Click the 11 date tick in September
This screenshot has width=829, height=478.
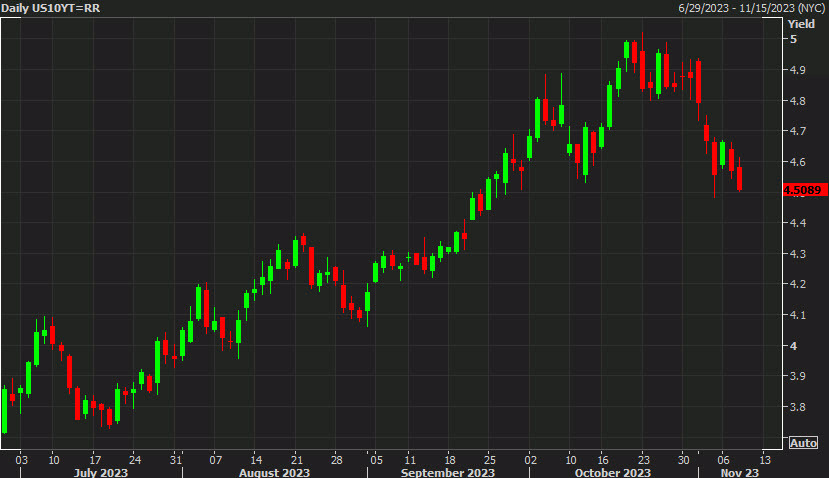(x=410, y=459)
